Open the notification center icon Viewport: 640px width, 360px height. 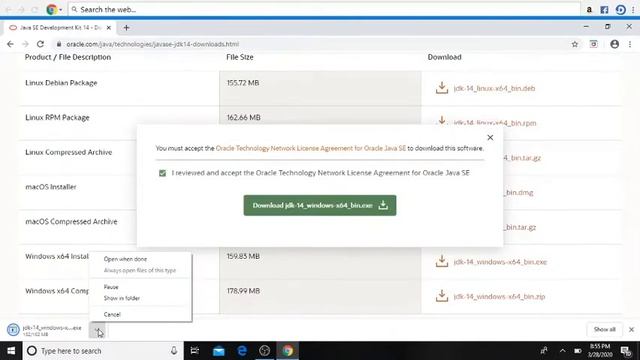tap(626, 351)
